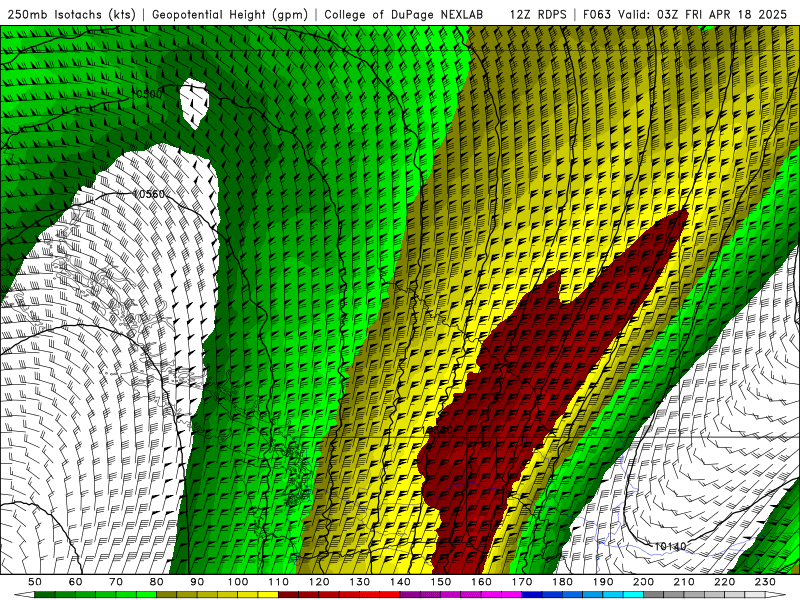
Task: Pick the dark red legend swatch below 120
Action: coord(309,595)
